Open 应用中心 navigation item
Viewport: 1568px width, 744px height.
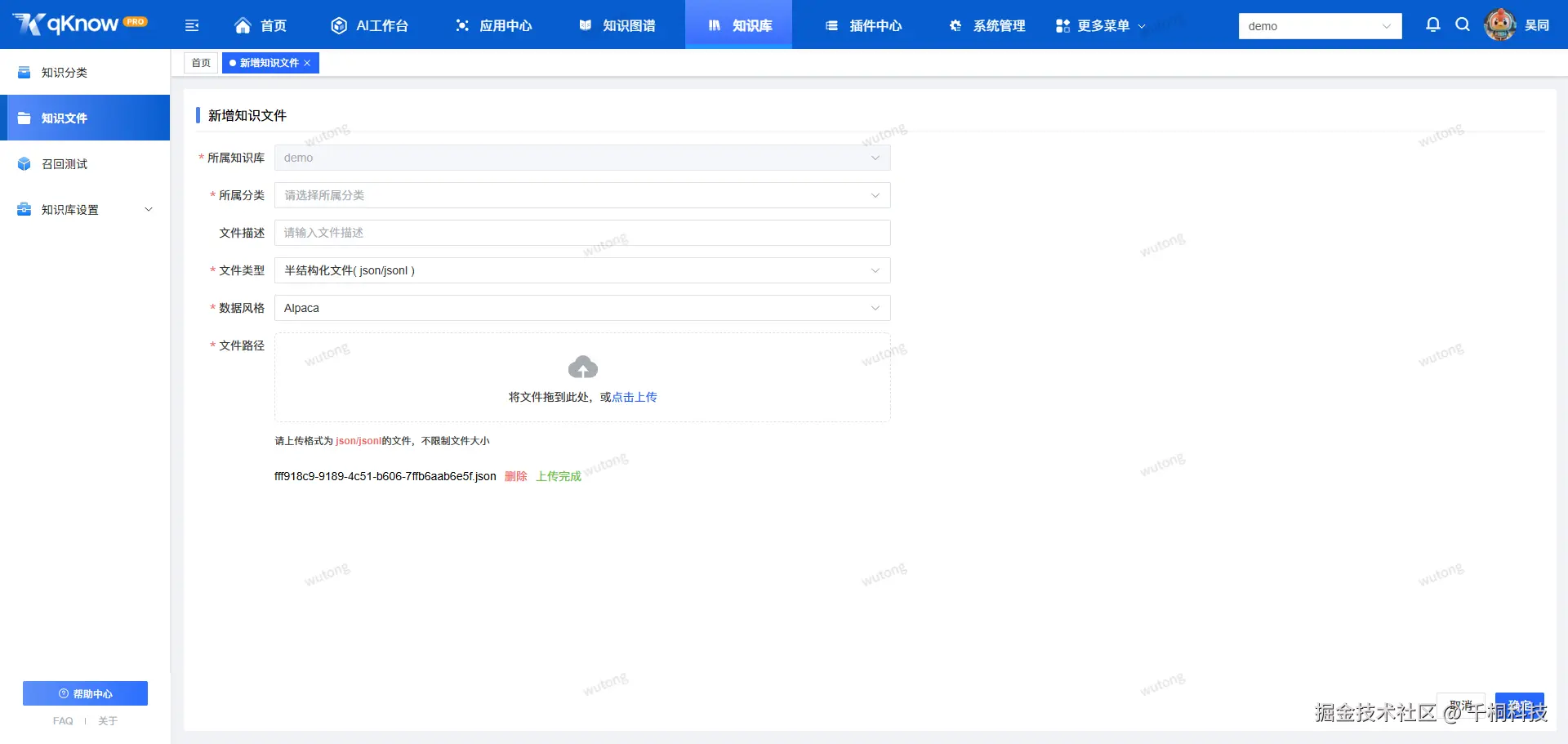[493, 25]
